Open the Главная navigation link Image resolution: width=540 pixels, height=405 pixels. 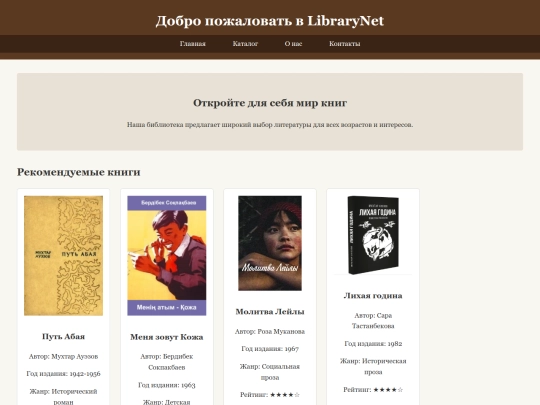click(x=193, y=44)
